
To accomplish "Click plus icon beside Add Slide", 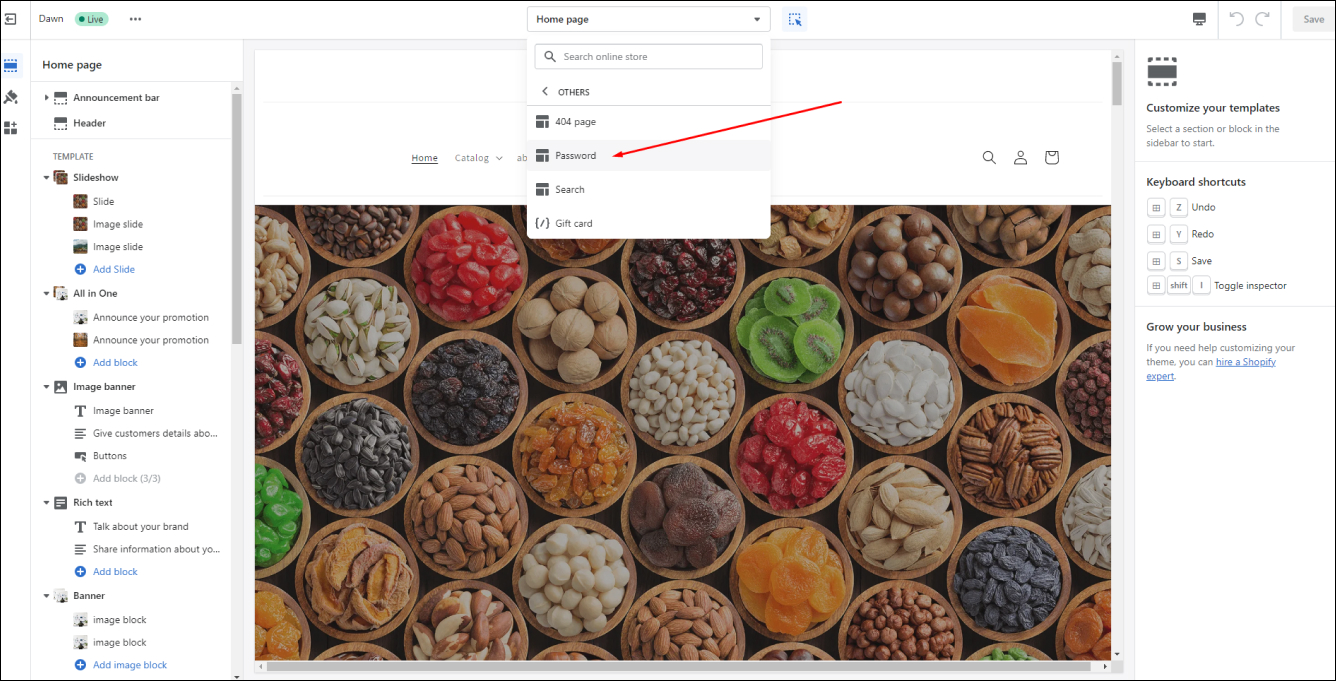I will 80,270.
